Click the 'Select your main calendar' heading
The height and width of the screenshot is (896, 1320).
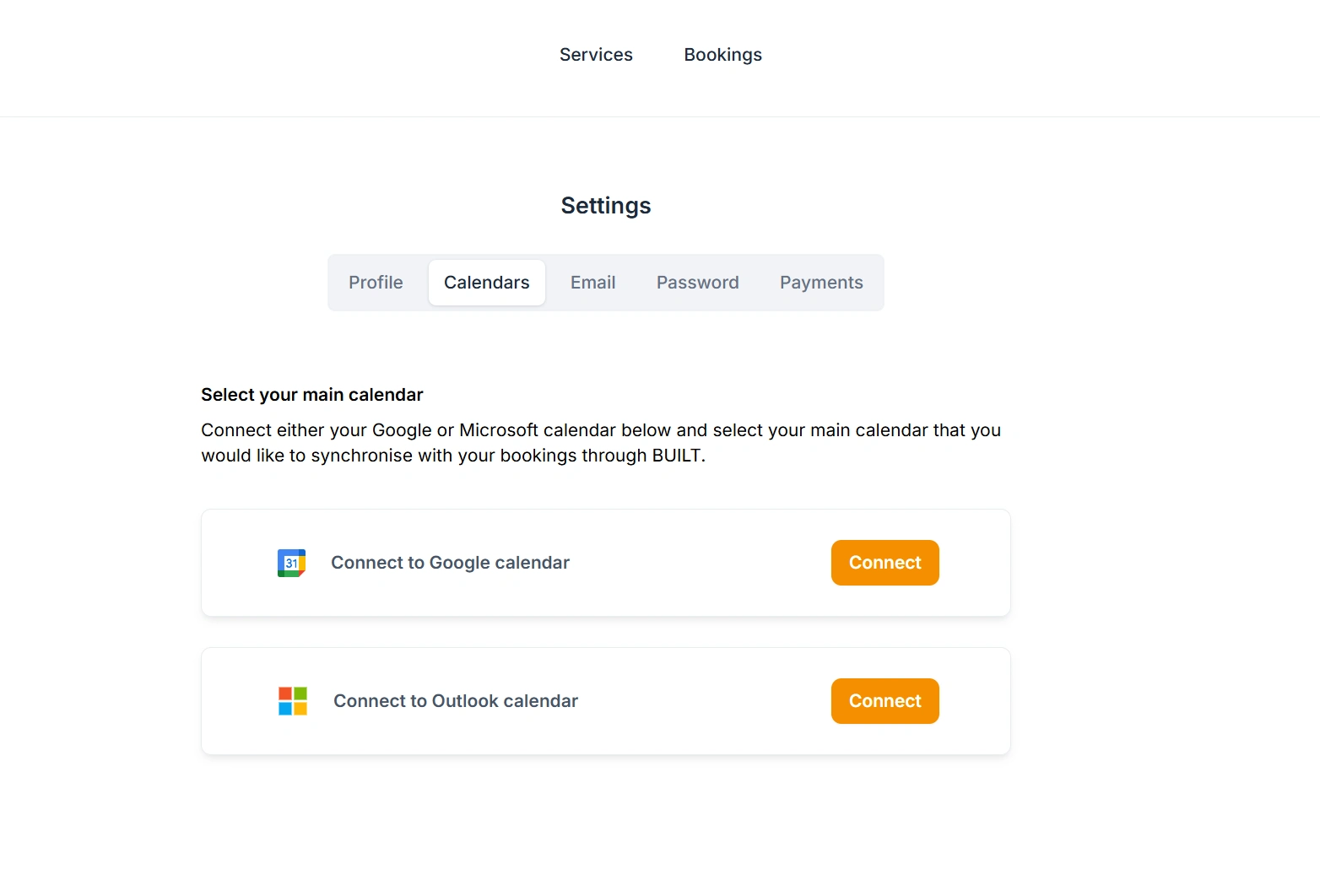click(311, 395)
